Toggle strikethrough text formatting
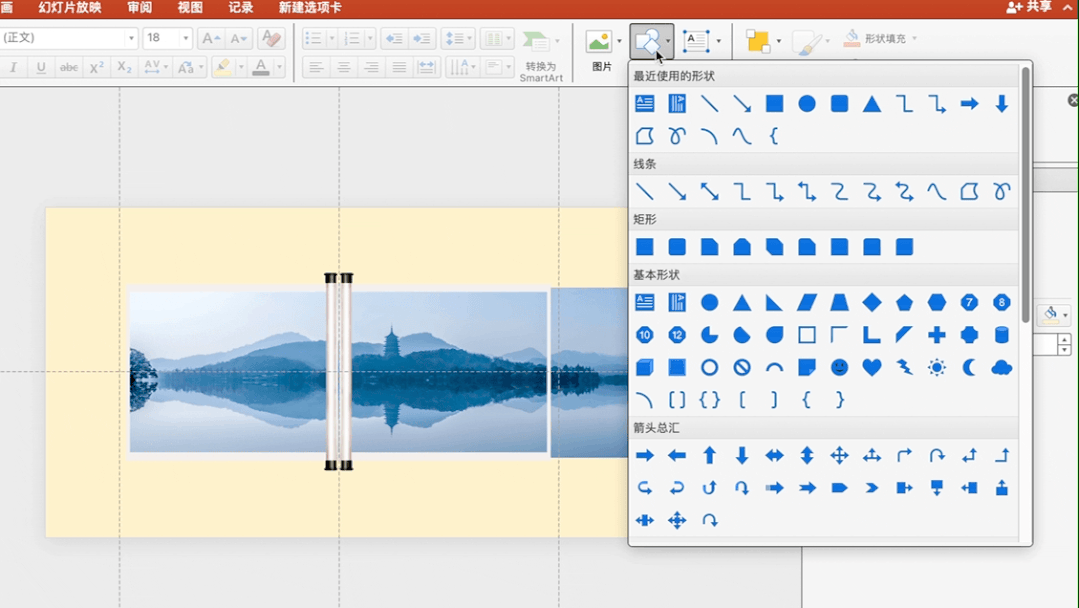Screen dimensions: 1079x608 point(69,68)
